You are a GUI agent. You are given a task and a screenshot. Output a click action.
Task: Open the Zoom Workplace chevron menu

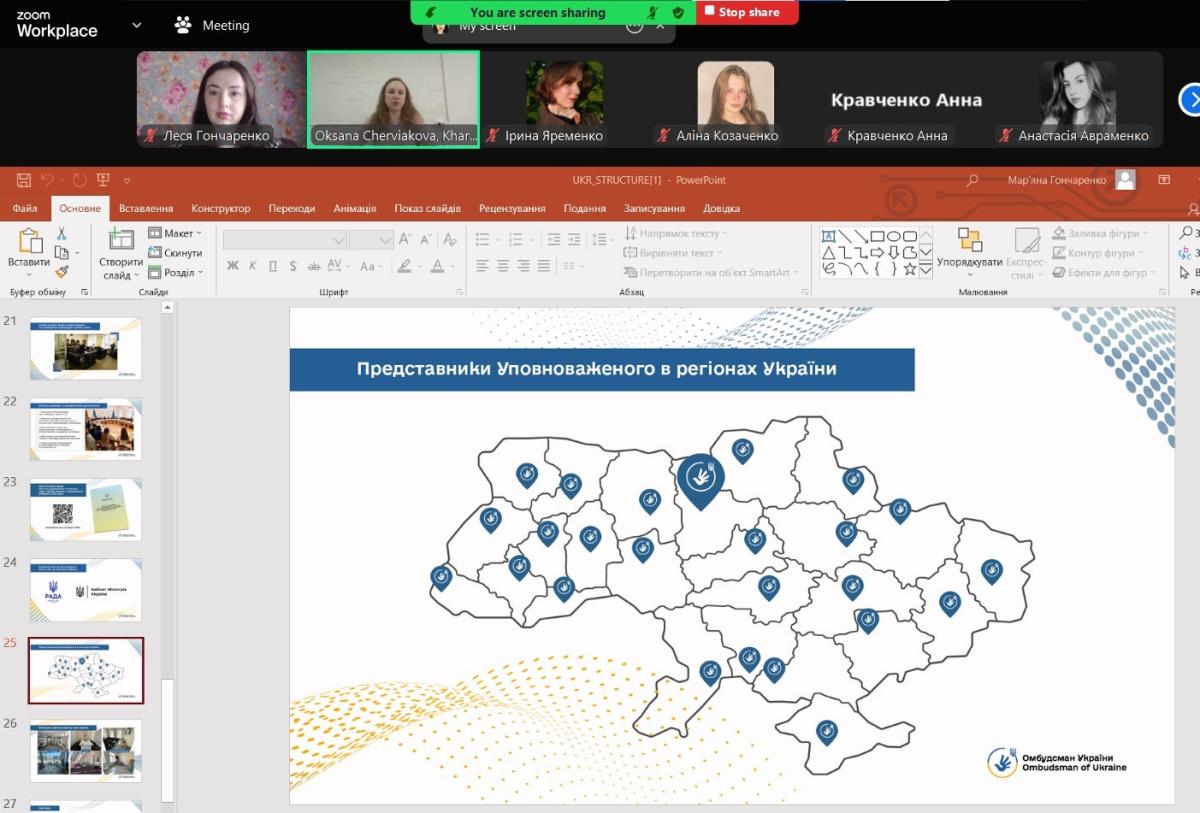coord(137,25)
